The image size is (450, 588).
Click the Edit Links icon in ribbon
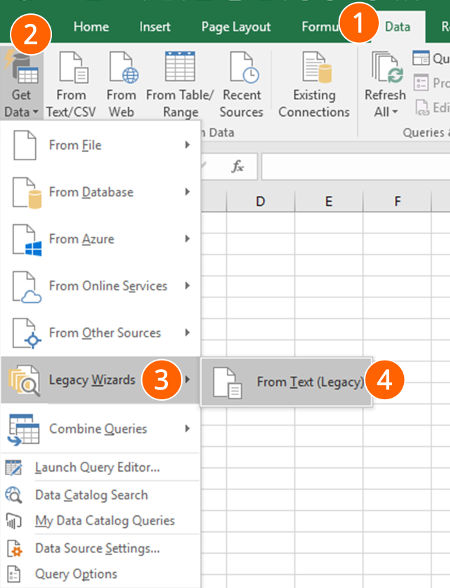[422, 108]
